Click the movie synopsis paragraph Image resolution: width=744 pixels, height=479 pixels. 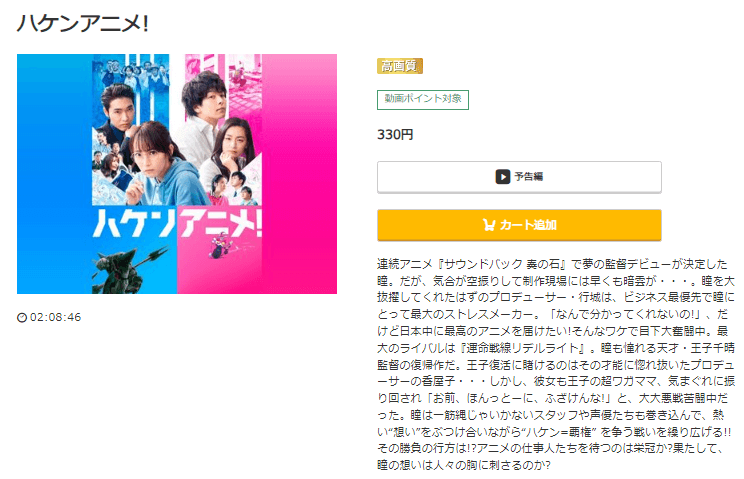(x=556, y=364)
